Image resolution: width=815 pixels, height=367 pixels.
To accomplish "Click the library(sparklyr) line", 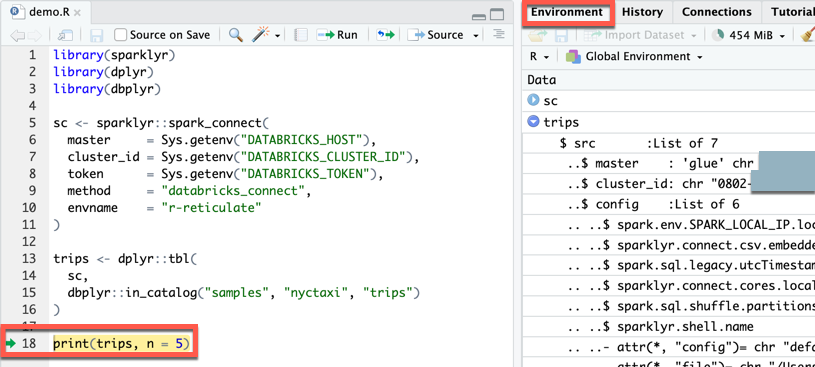I will tap(114, 55).
